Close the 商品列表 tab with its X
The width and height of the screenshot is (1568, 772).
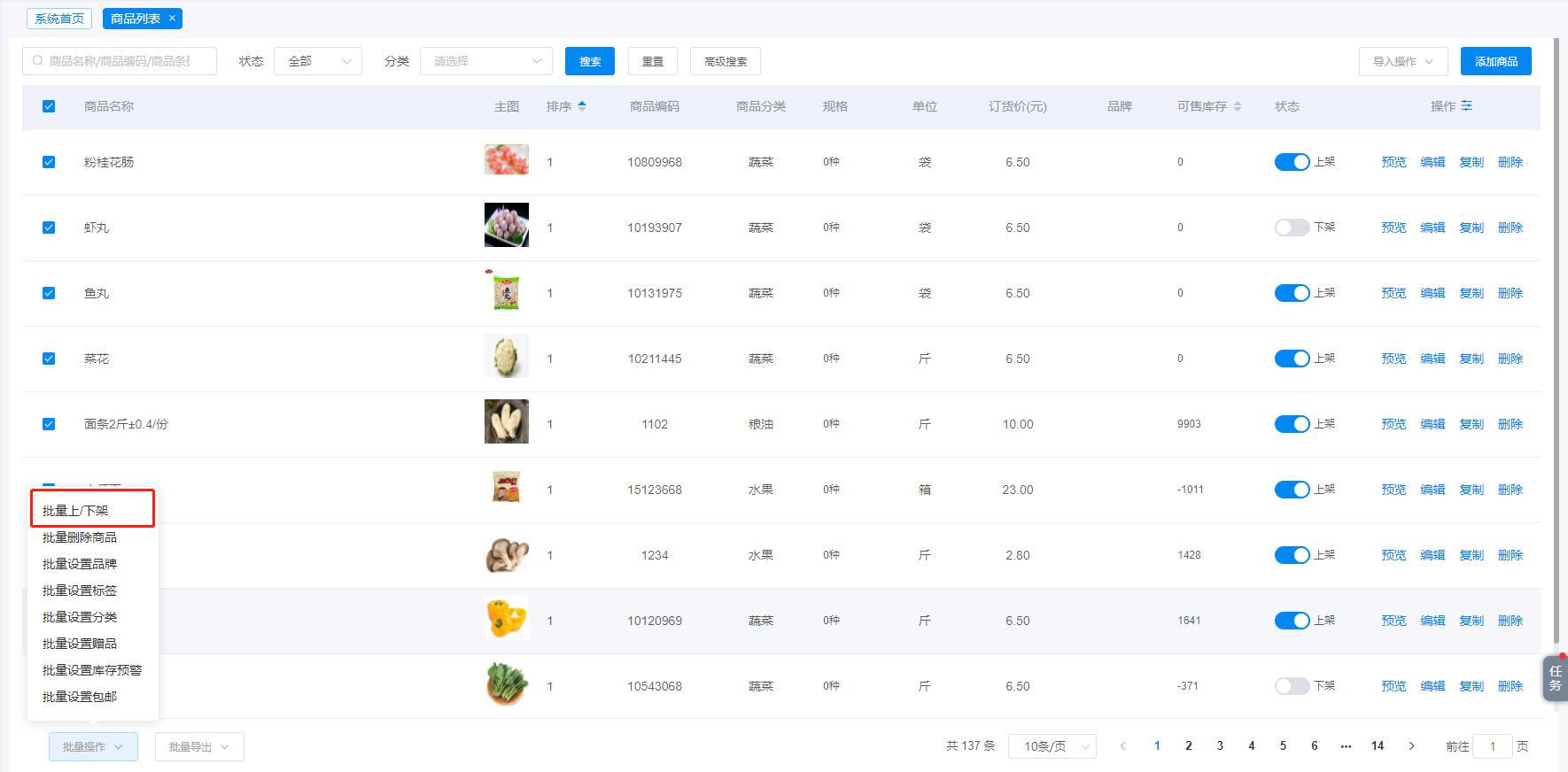pyautogui.click(x=173, y=18)
